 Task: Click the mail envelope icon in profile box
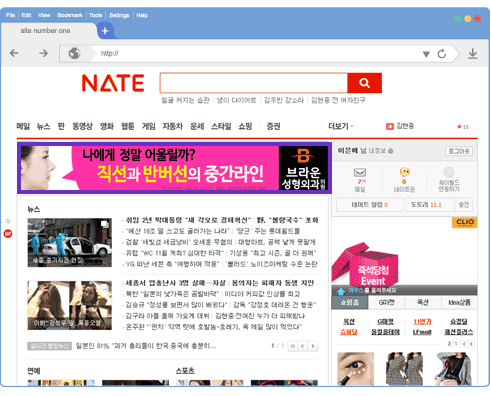(x=360, y=172)
